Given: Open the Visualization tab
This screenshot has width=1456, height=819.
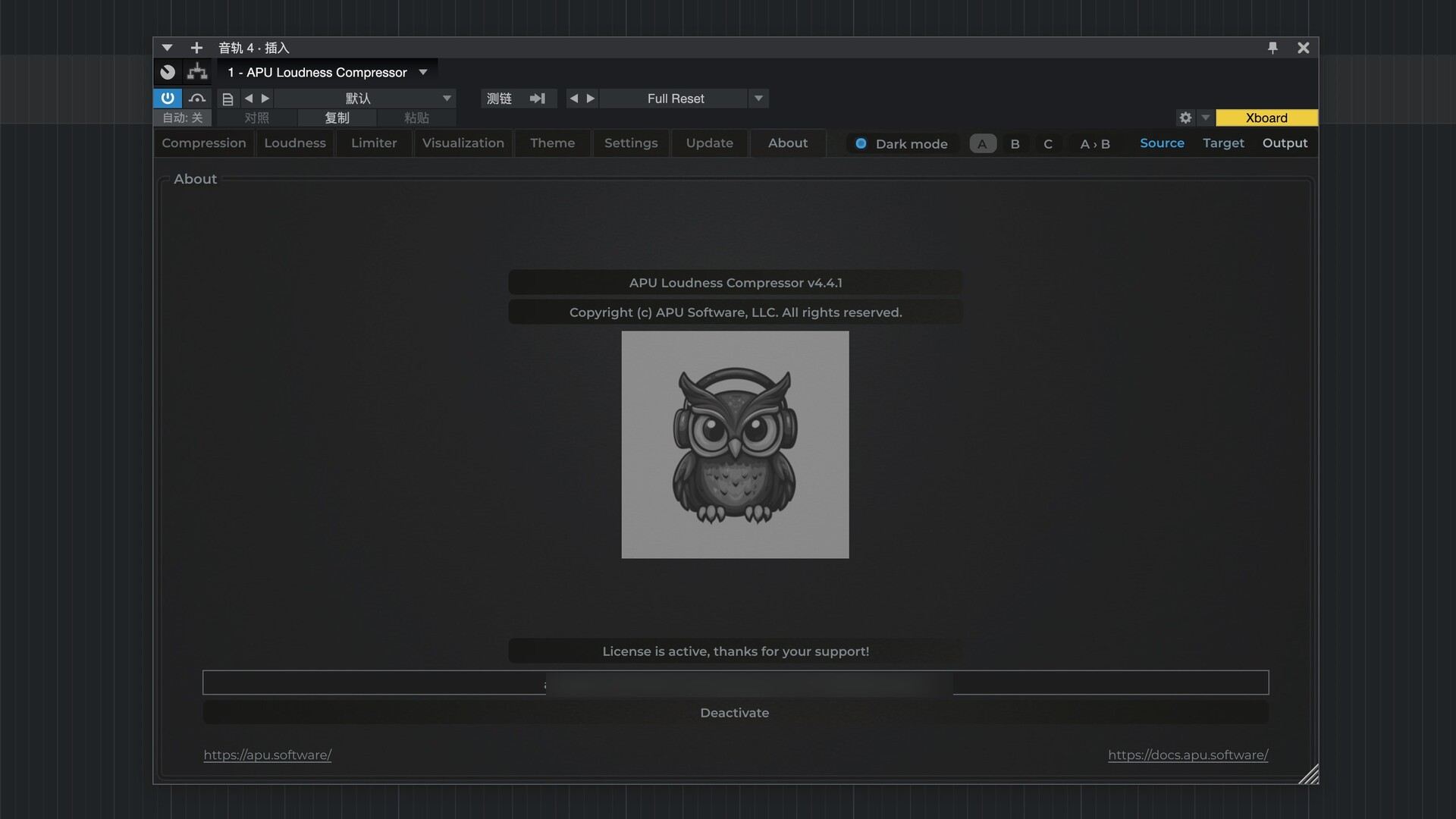Looking at the screenshot, I should click(463, 143).
